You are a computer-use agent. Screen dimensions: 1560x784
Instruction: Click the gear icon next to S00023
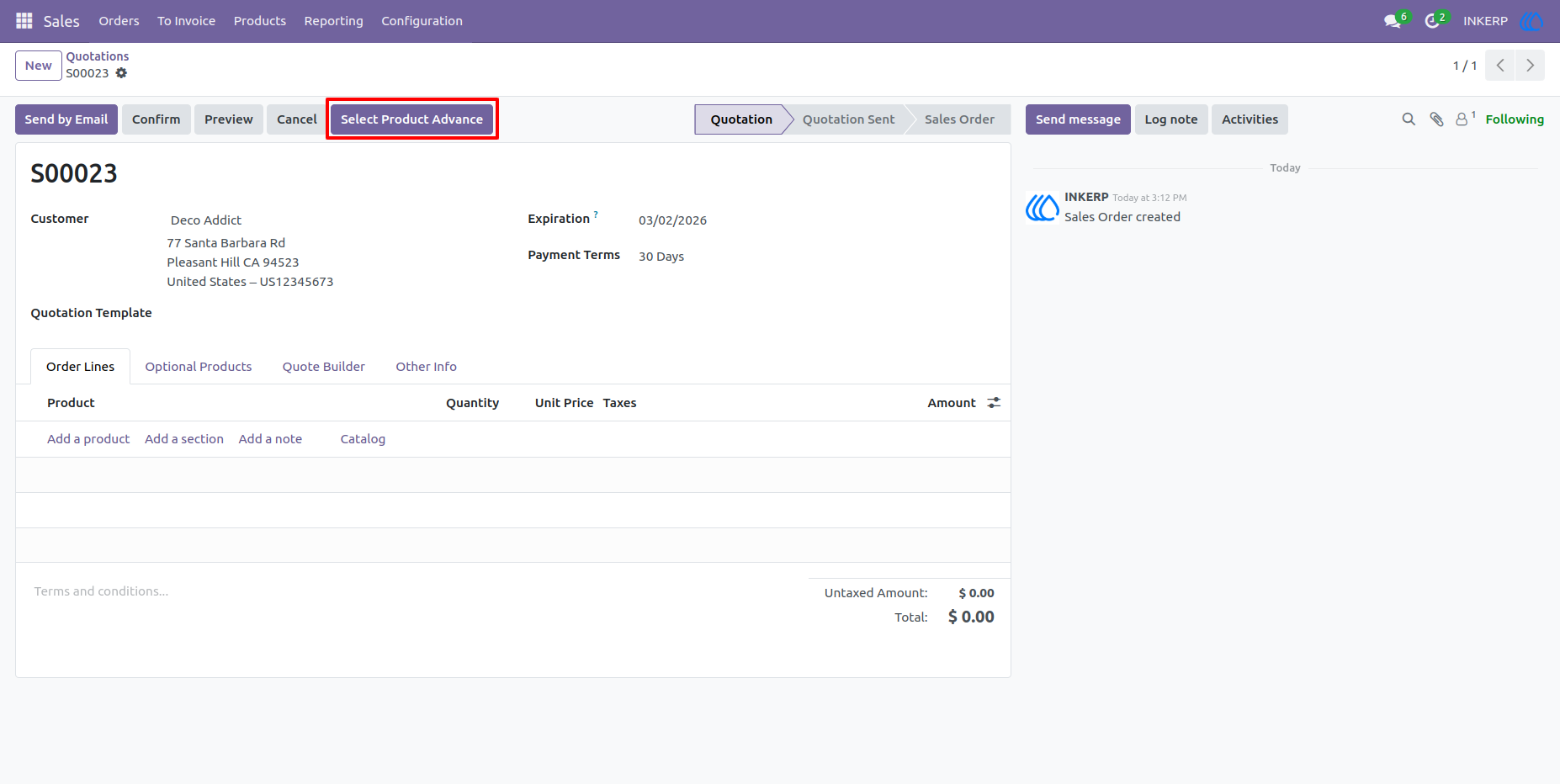point(121,73)
